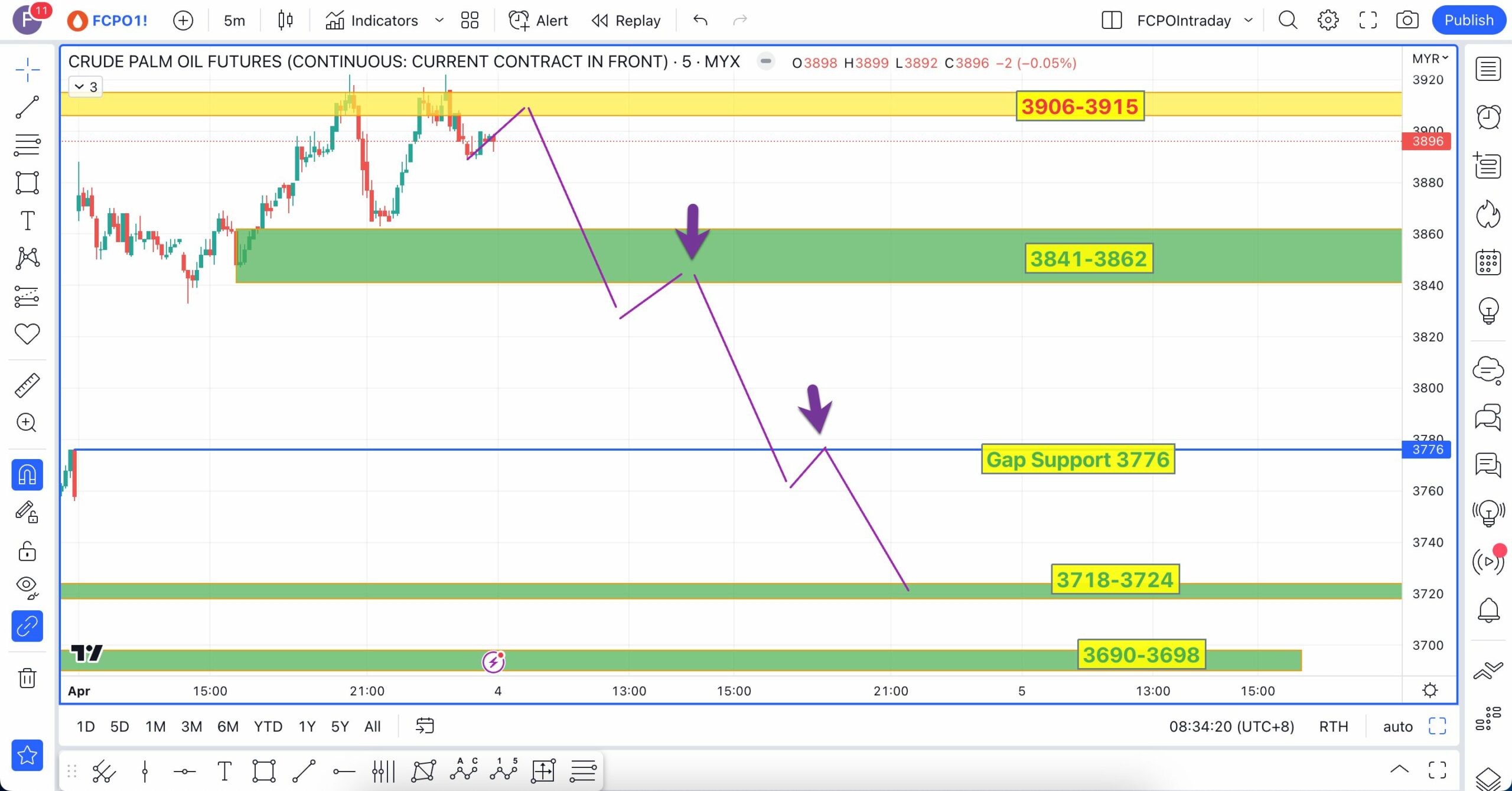Screen dimensions: 1512x791
Task: Click the trash remove objects icon
Action: pos(27,678)
